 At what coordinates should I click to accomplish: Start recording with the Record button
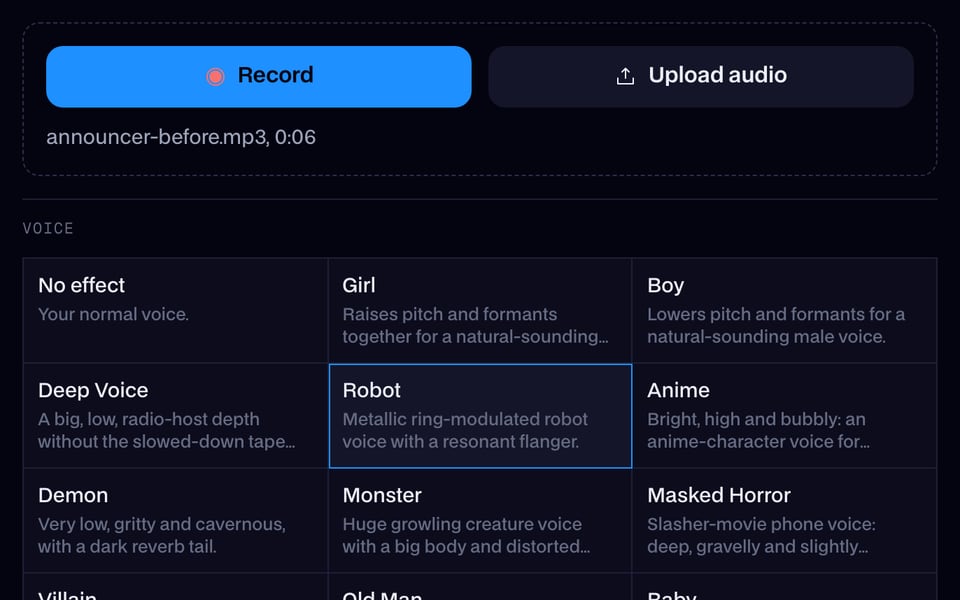[258, 77]
